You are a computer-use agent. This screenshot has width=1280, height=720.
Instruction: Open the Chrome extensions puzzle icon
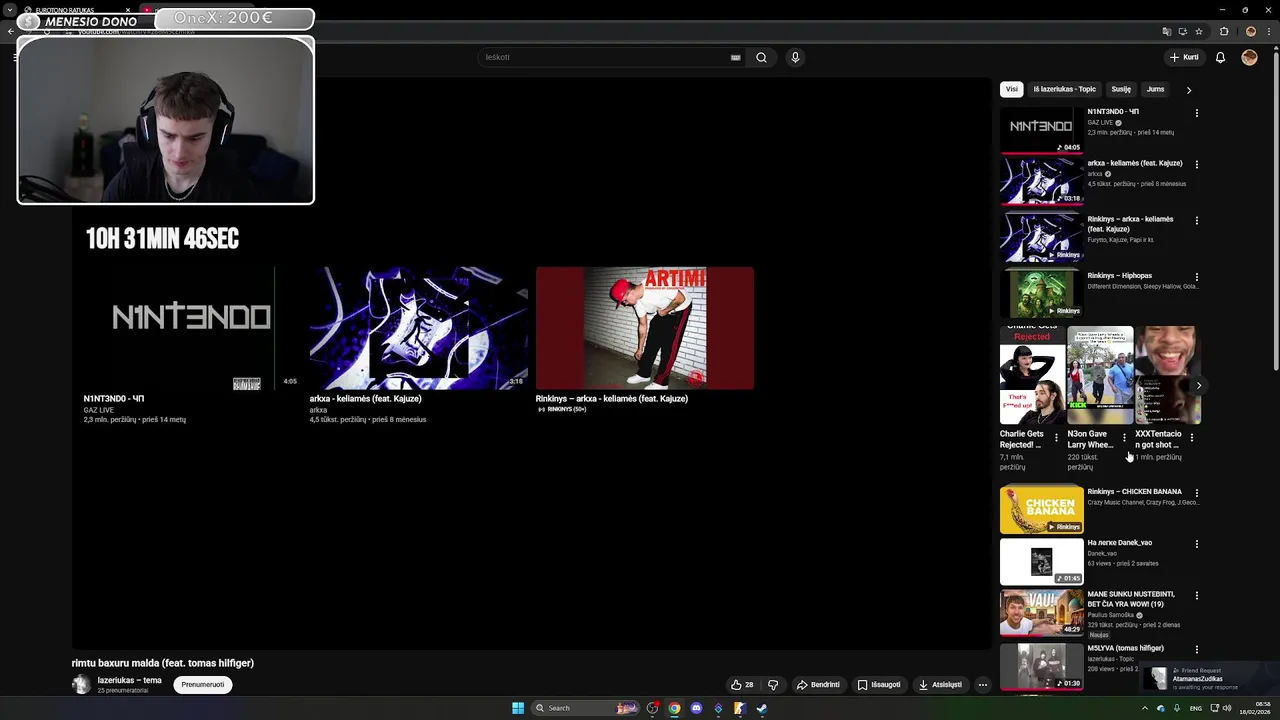pos(1224,31)
